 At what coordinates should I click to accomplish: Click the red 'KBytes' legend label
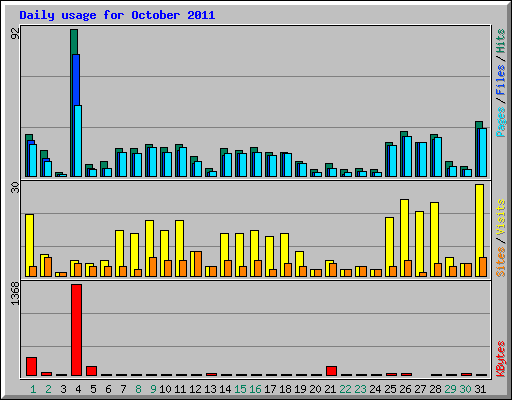pyautogui.click(x=500, y=359)
